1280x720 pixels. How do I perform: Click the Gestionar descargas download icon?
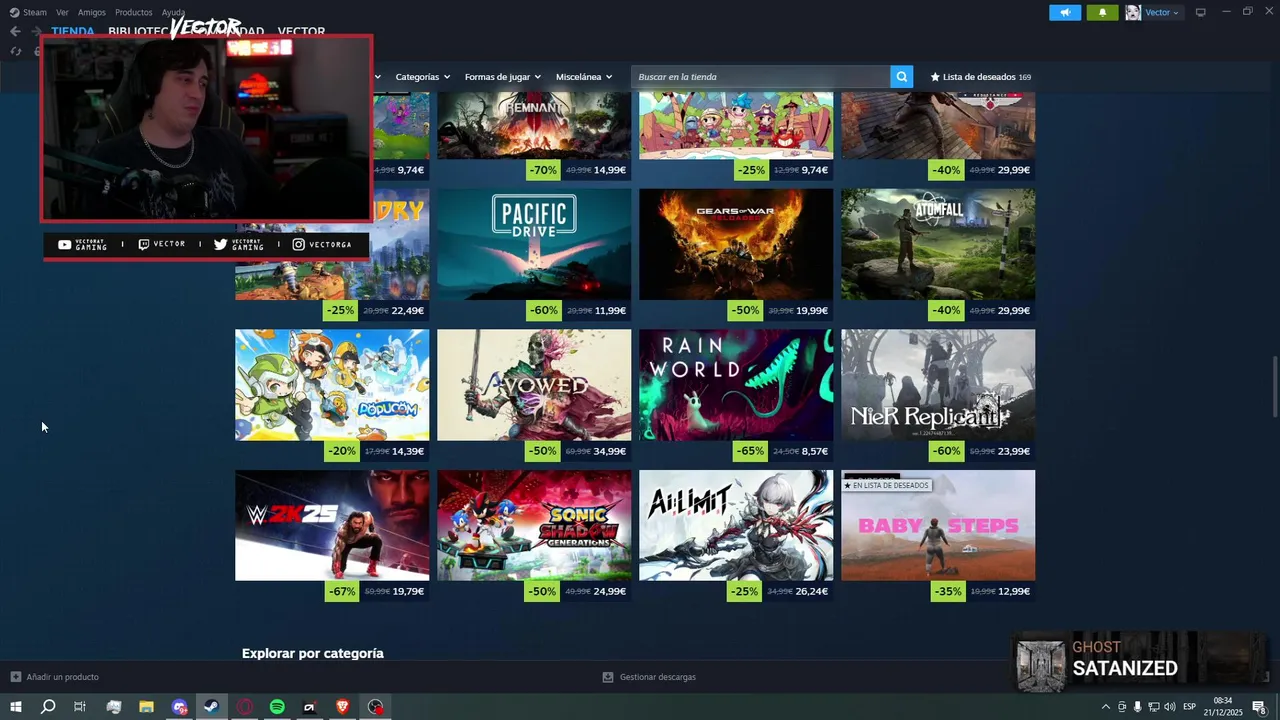(608, 677)
